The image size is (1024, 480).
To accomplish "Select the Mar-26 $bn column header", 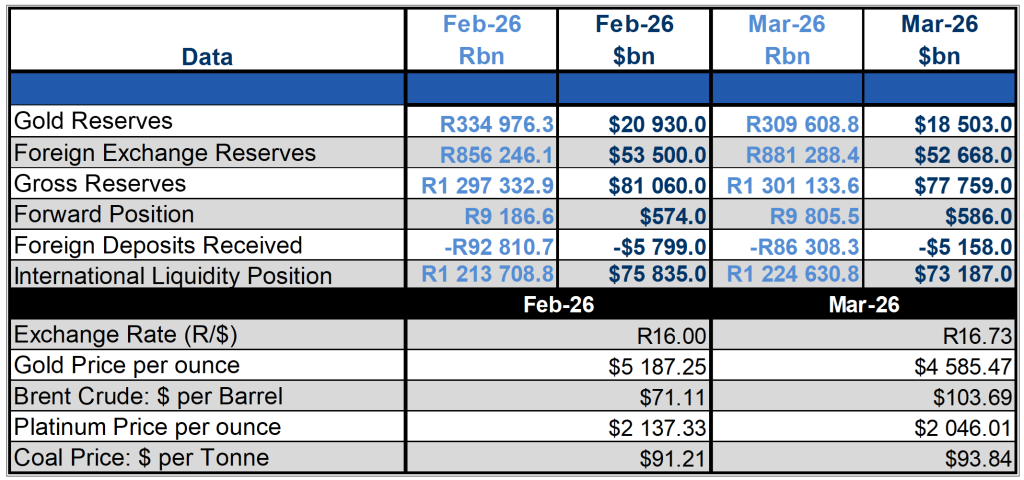I will coord(938,40).
